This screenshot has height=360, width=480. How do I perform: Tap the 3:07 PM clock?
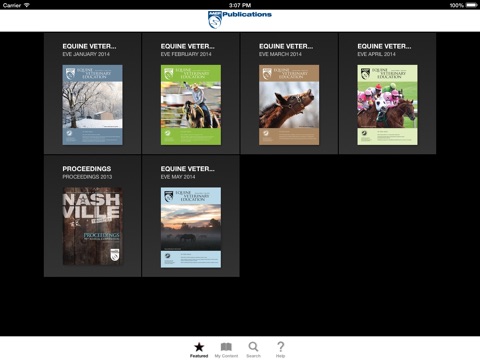pyautogui.click(x=240, y=5)
